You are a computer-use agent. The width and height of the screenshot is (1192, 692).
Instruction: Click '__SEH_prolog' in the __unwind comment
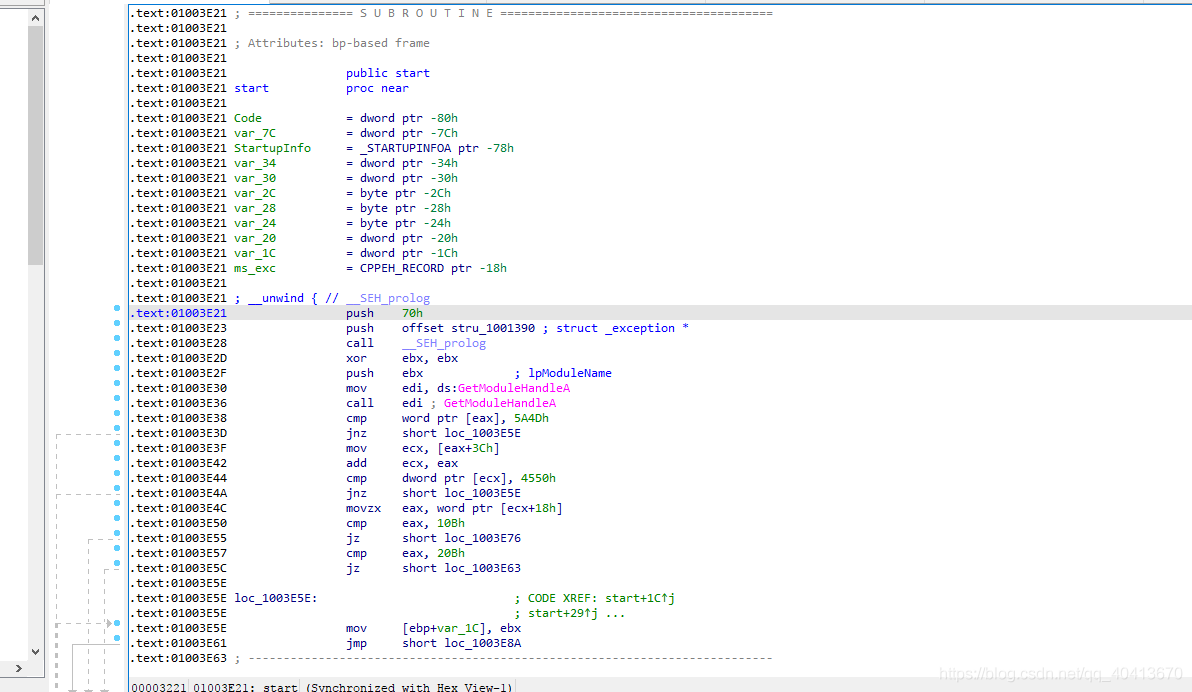[388, 298]
